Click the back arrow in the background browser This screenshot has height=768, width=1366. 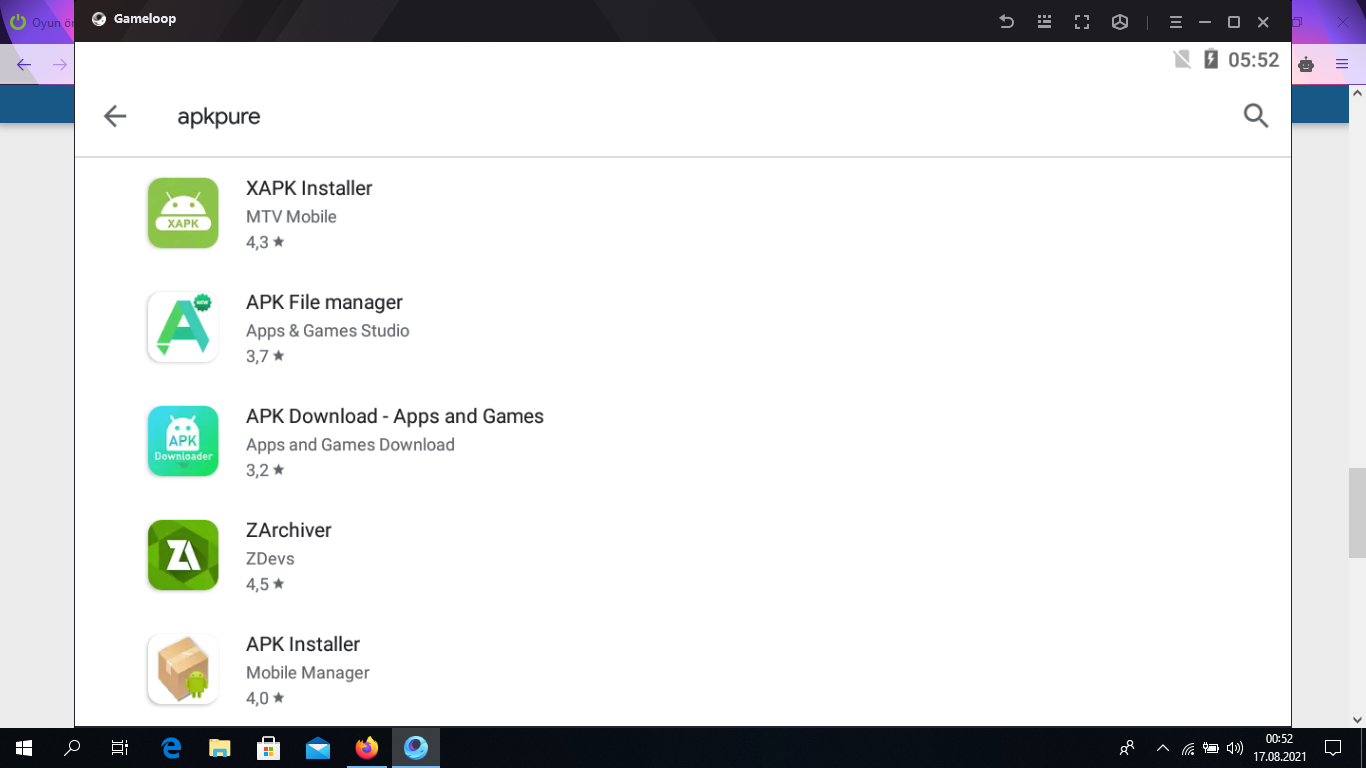(x=24, y=65)
